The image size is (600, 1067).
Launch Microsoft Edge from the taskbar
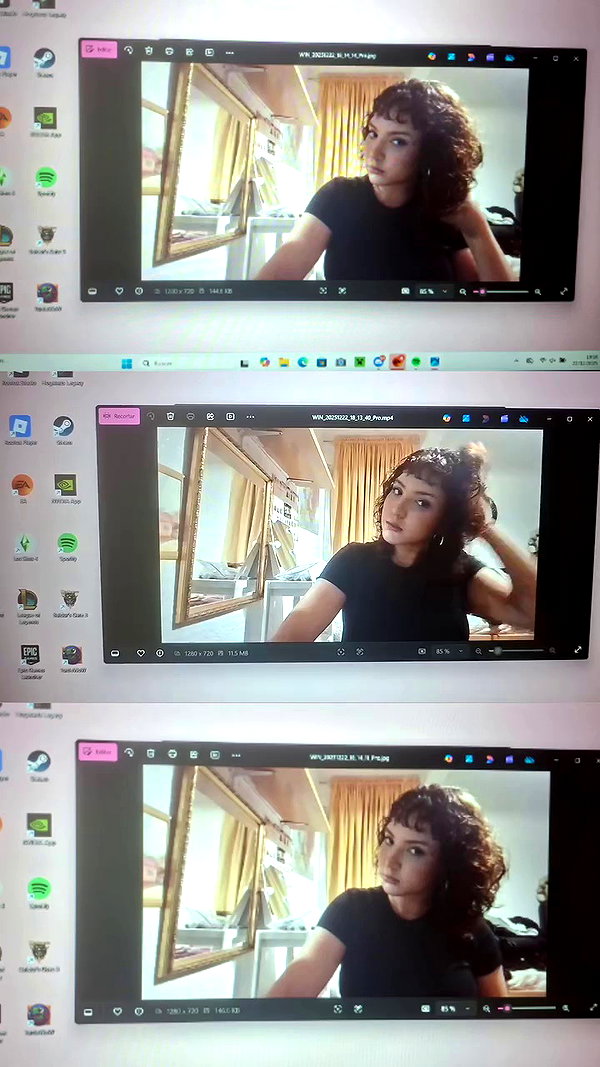303,363
